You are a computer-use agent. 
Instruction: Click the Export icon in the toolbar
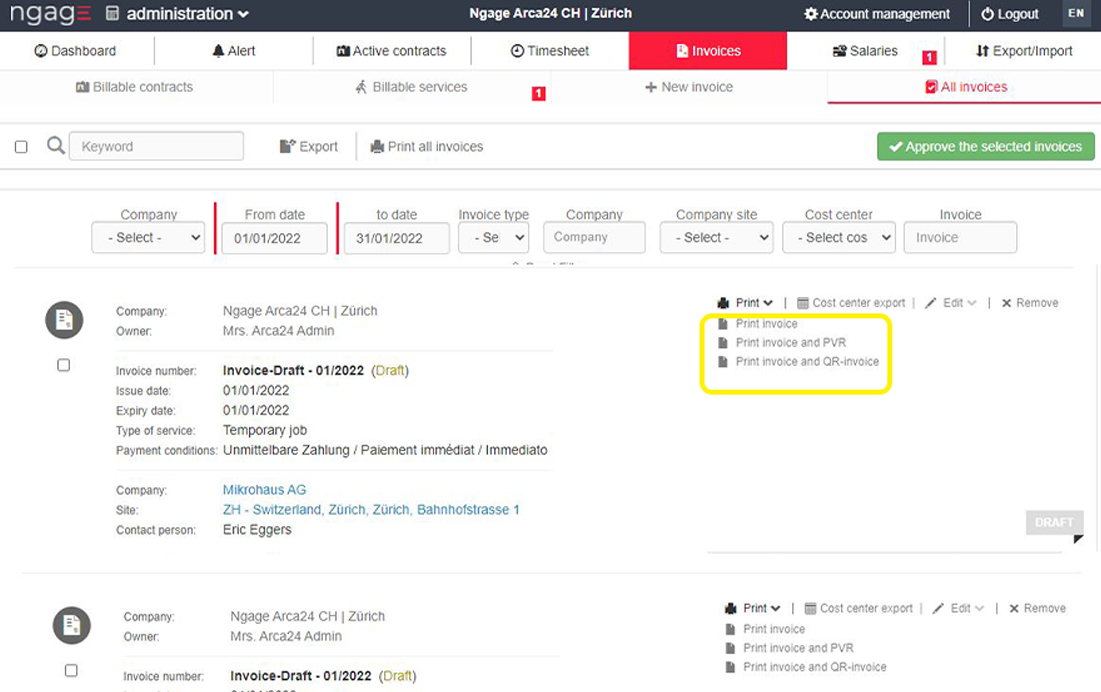pyautogui.click(x=288, y=147)
